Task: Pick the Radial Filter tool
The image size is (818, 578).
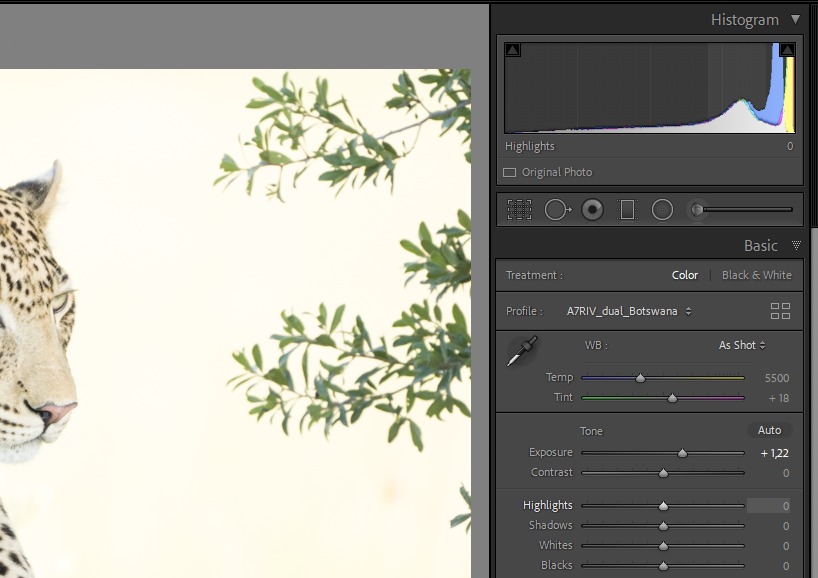Action: [662, 210]
